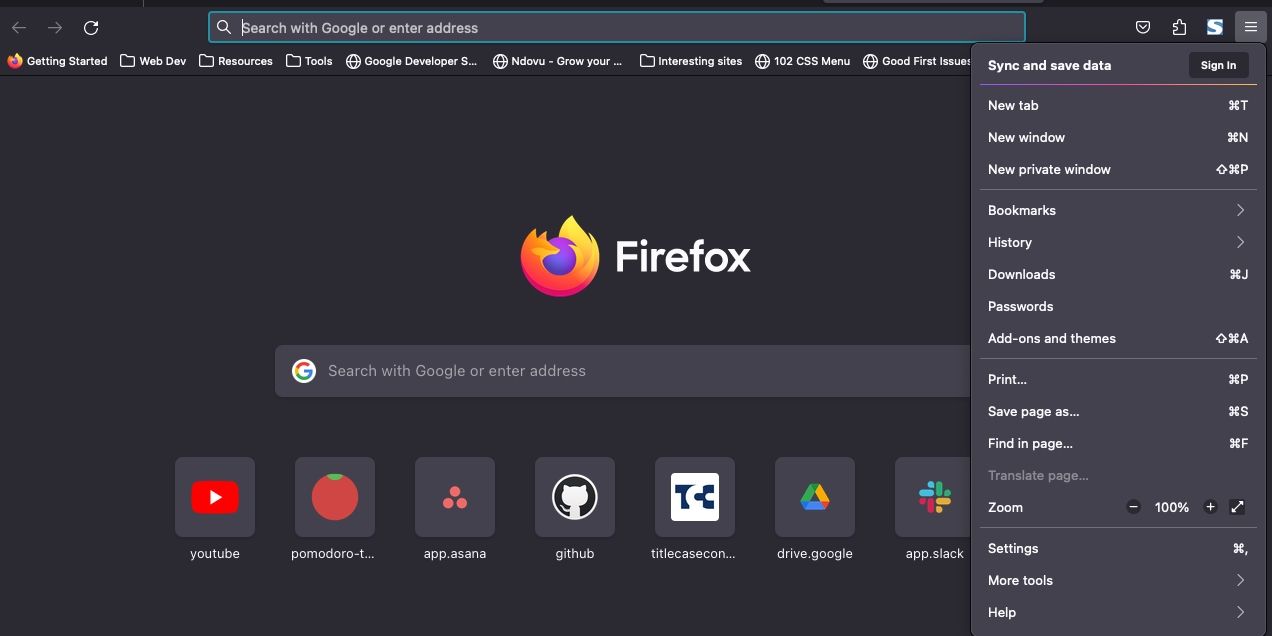The height and width of the screenshot is (636, 1272).
Task: Go forward one page
Action: (x=55, y=27)
